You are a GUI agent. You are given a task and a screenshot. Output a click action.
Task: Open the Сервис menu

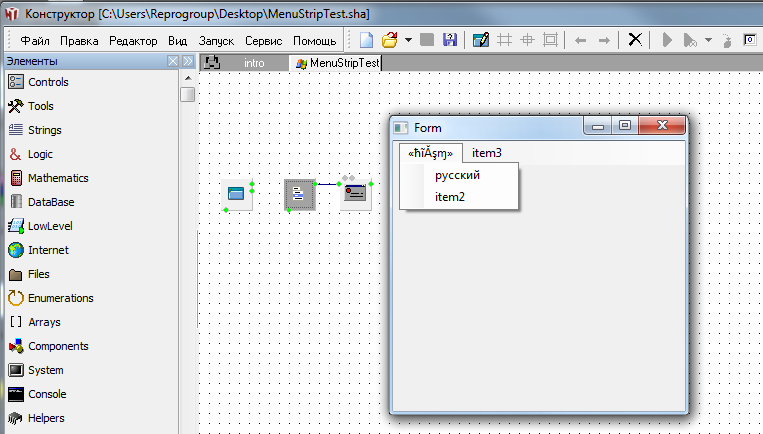264,41
